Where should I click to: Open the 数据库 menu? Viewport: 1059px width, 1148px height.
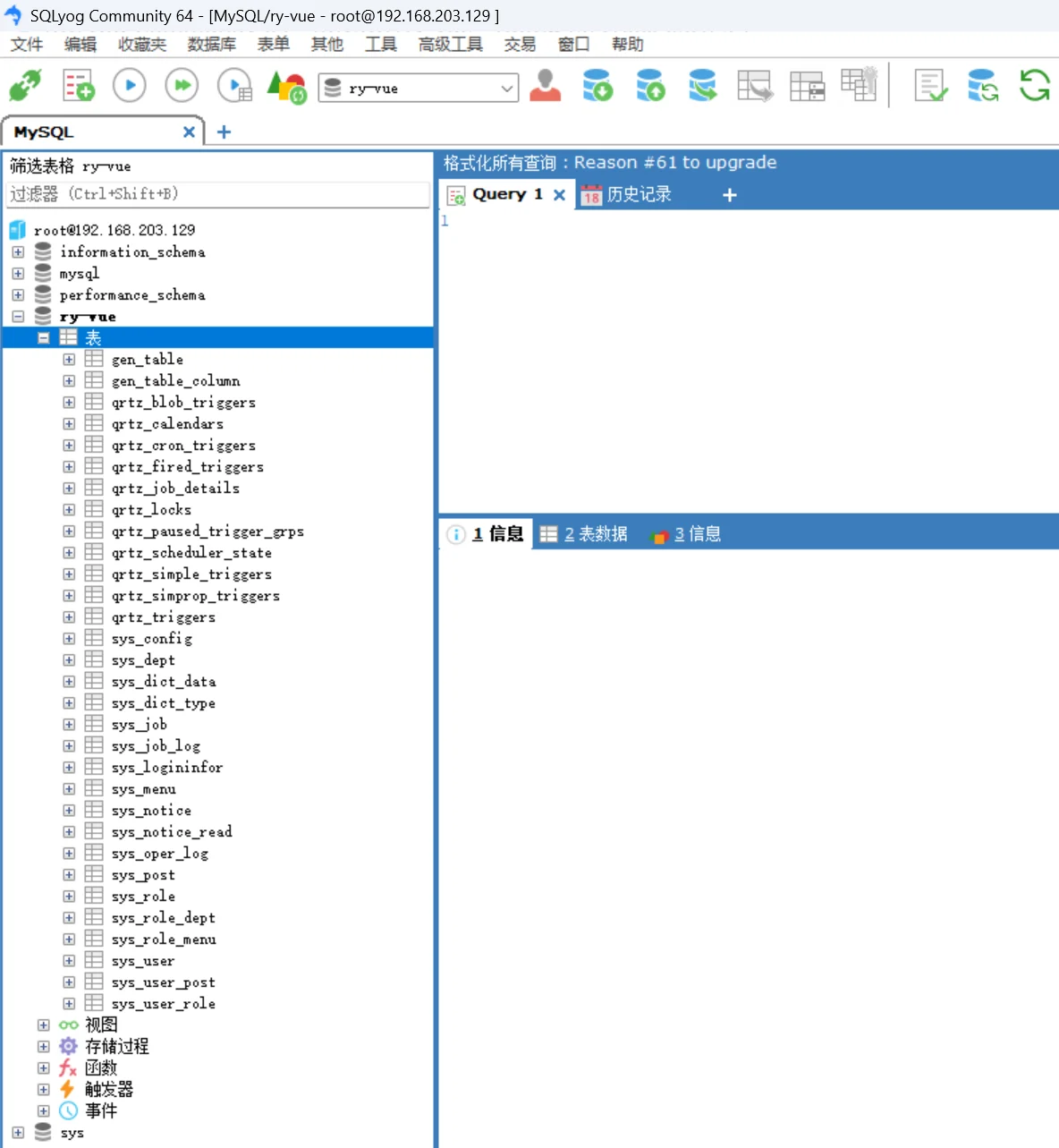click(212, 44)
